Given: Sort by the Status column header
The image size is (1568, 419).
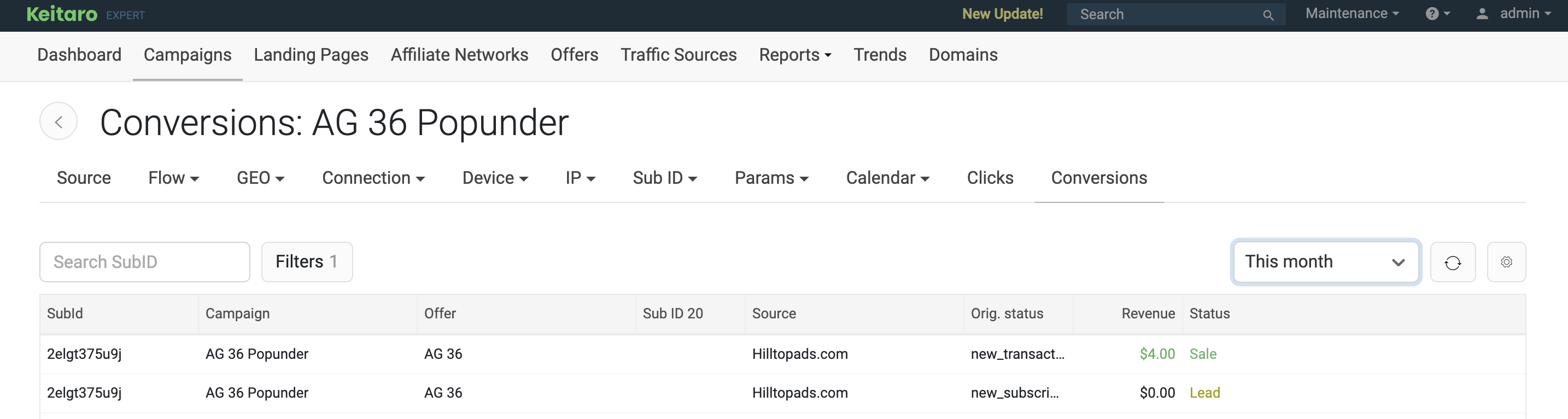Looking at the screenshot, I should tap(1209, 313).
